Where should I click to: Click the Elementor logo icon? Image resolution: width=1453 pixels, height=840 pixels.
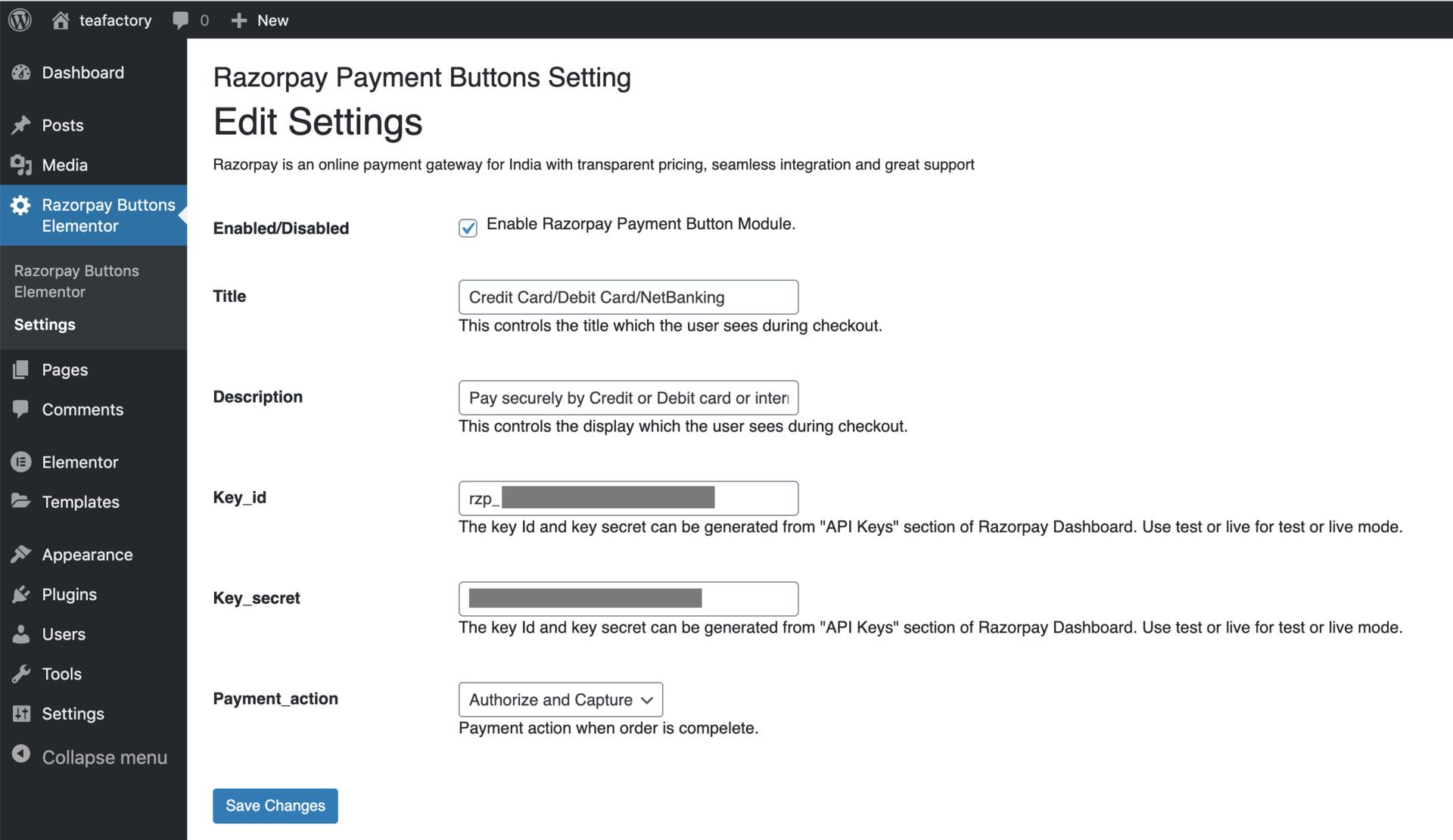21,462
